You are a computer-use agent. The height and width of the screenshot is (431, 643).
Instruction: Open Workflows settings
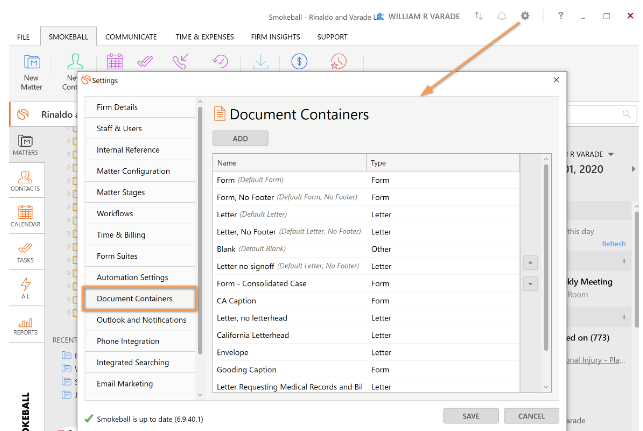coord(140,213)
